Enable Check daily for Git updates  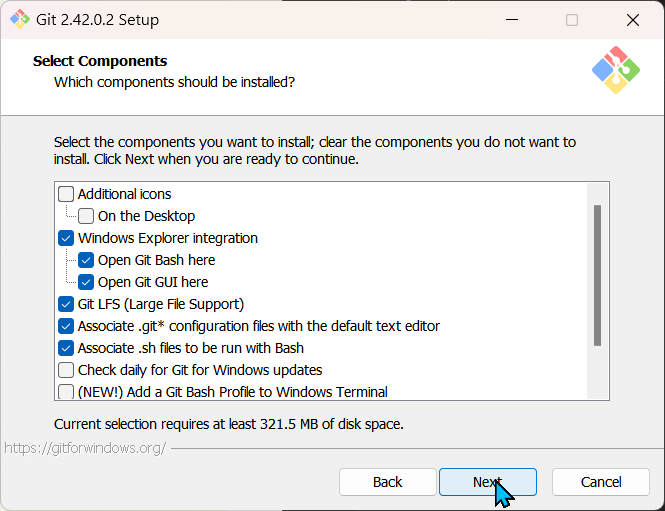point(66,370)
